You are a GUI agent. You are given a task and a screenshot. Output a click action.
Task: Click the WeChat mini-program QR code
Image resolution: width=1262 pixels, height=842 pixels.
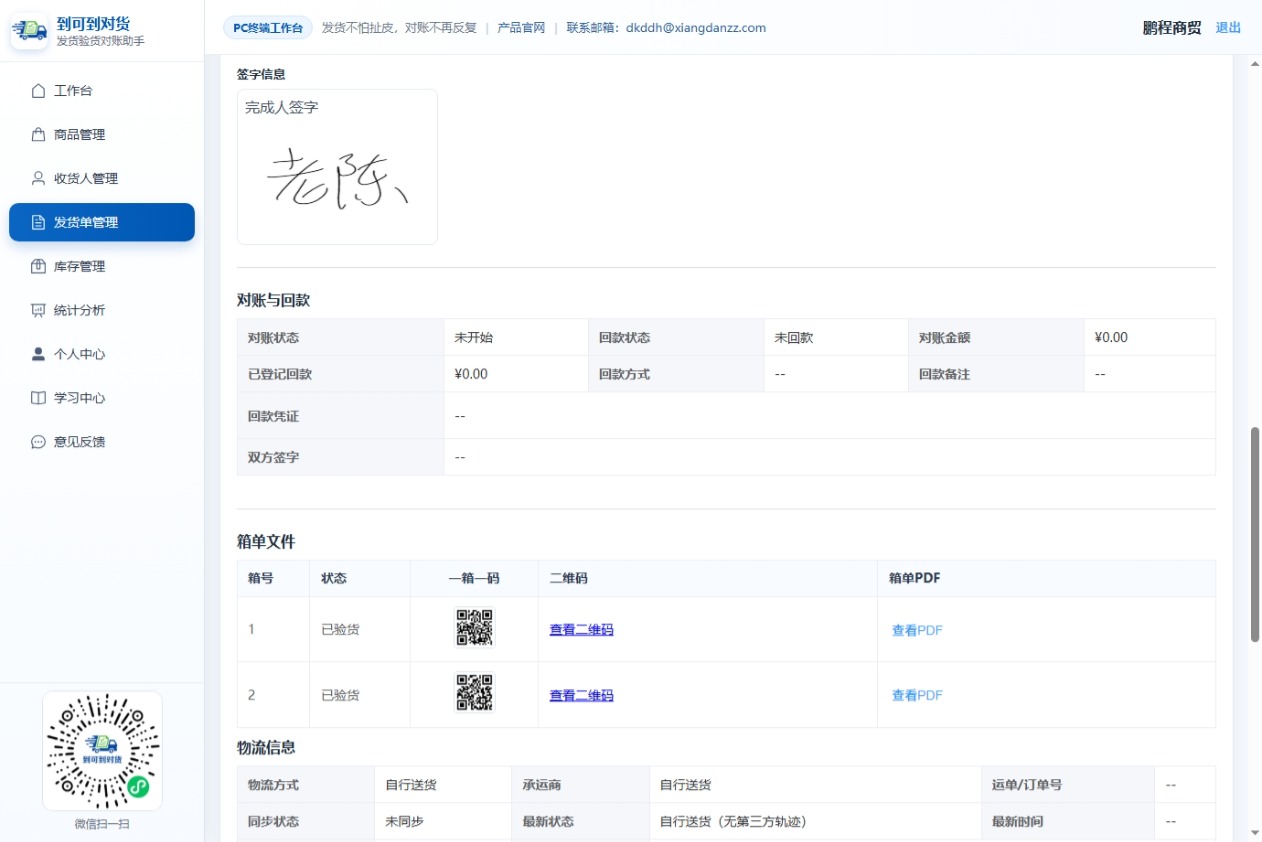coord(102,750)
